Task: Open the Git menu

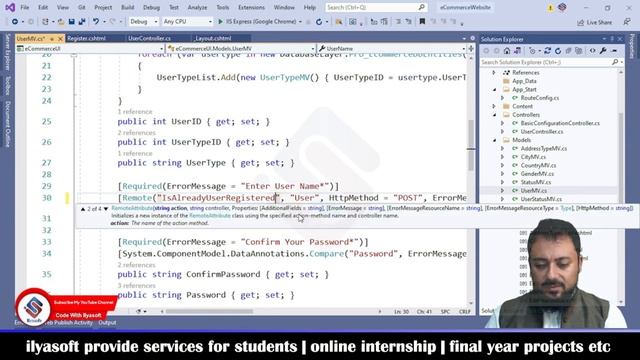Action: pyautogui.click(x=82, y=7)
